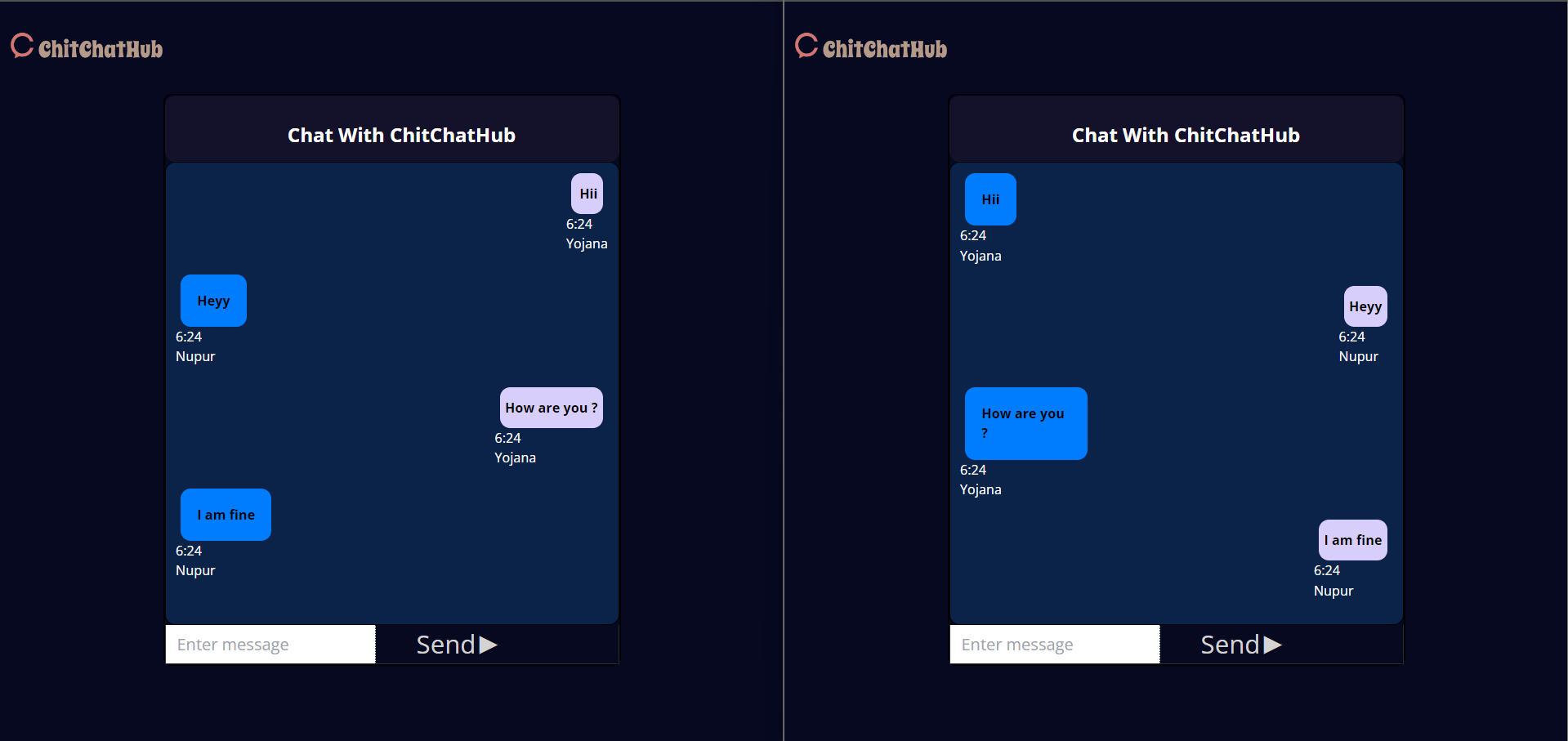
Task: Click the 6:24 timestamp under 'How are you ?'
Action: (x=507, y=438)
